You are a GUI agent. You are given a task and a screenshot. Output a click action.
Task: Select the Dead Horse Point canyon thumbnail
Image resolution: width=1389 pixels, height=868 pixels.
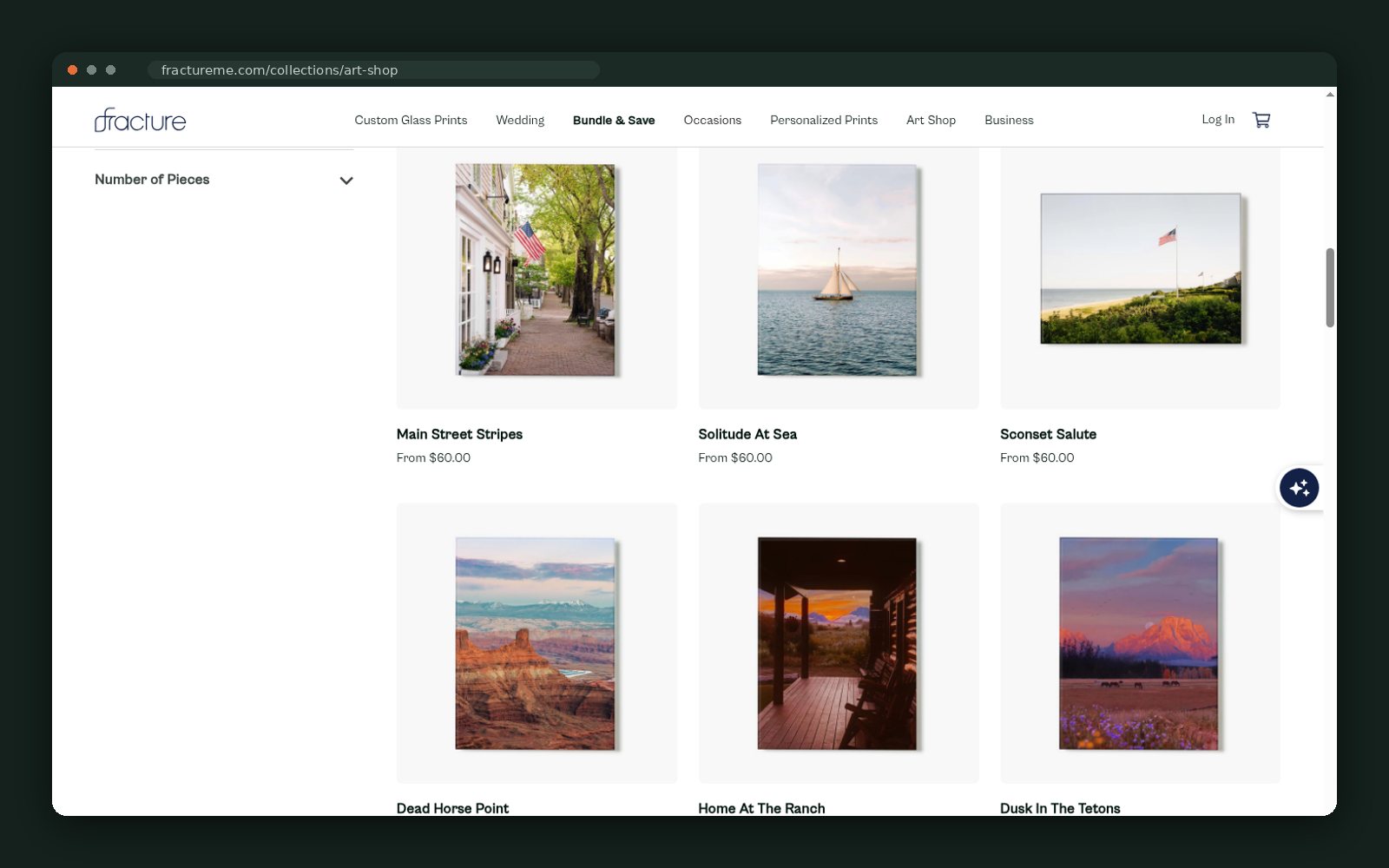[536, 643]
